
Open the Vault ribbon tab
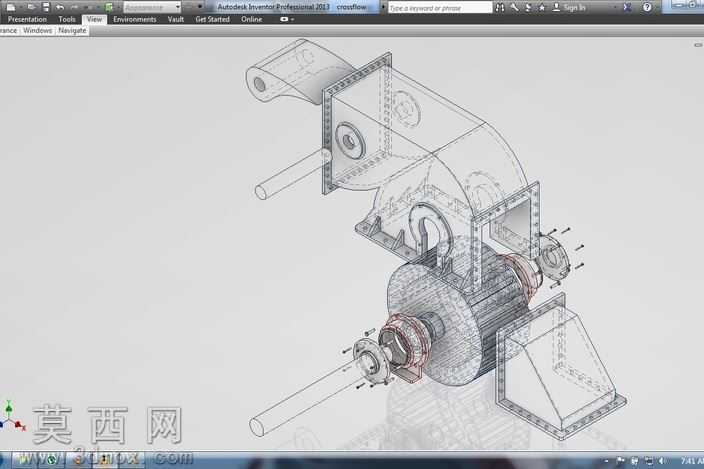pos(176,19)
